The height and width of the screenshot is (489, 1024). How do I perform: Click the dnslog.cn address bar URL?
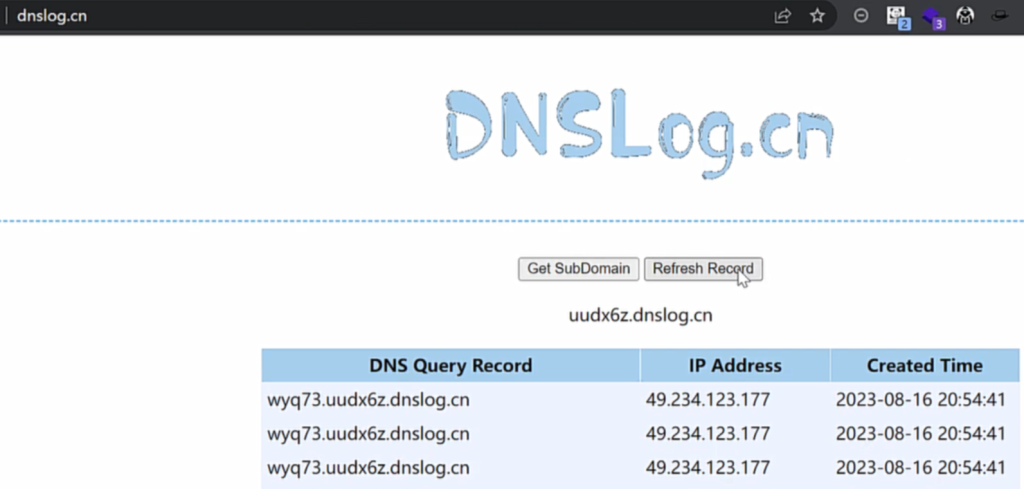point(52,16)
